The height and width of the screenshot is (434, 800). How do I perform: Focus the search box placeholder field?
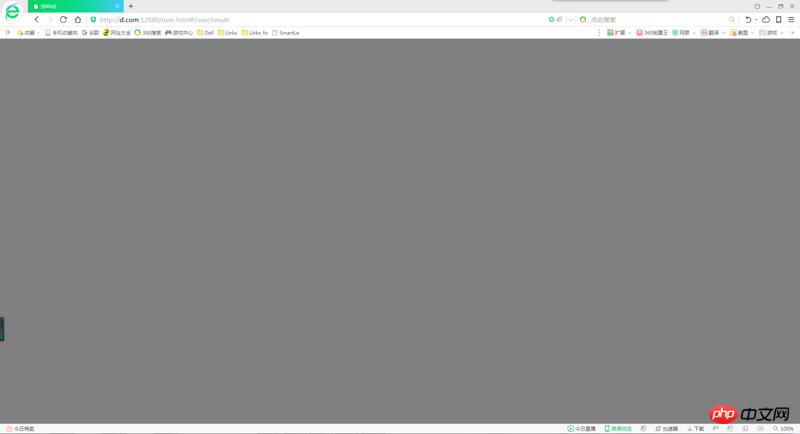[x=658, y=19]
